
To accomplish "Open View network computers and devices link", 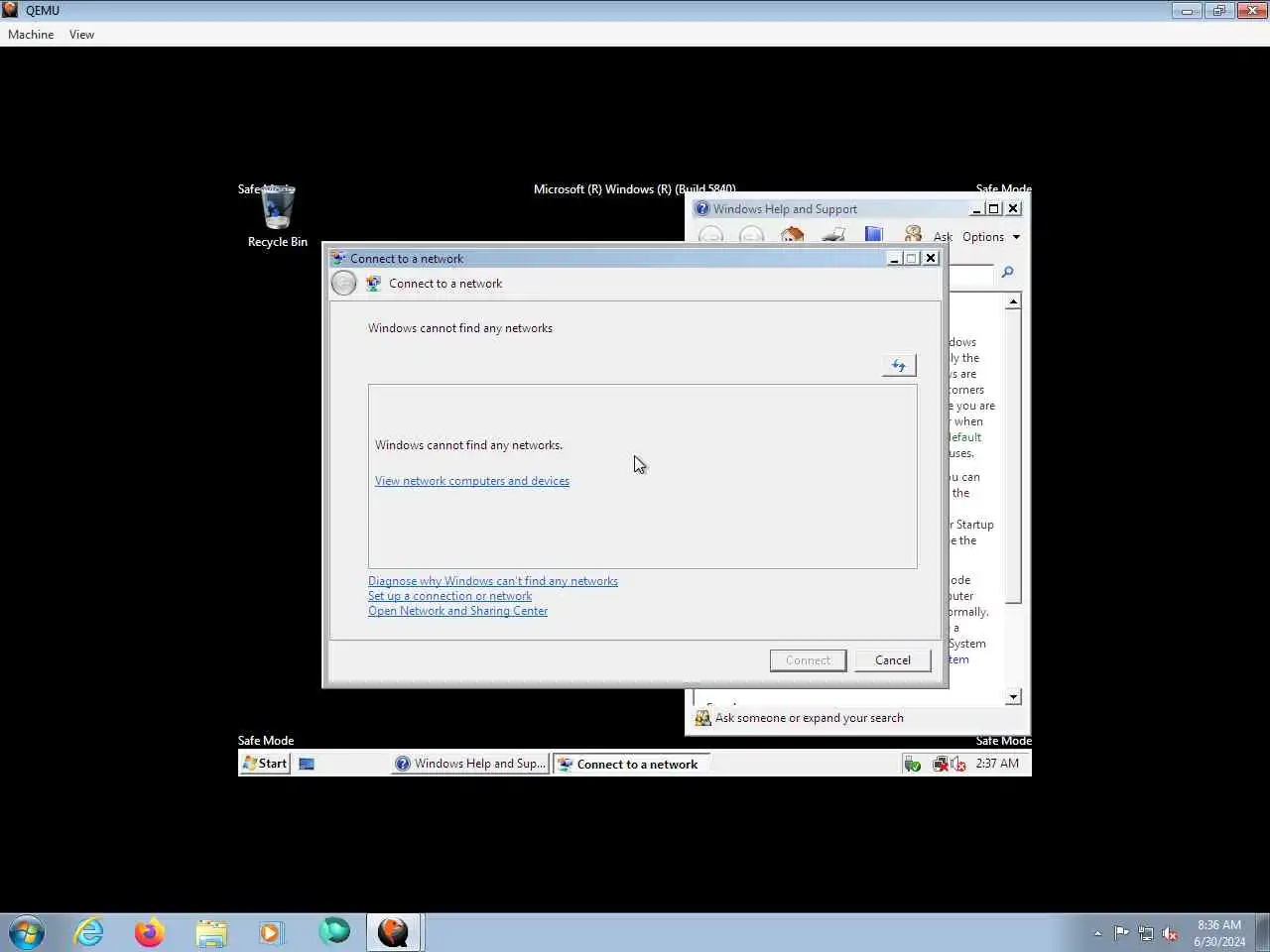I will tap(472, 481).
